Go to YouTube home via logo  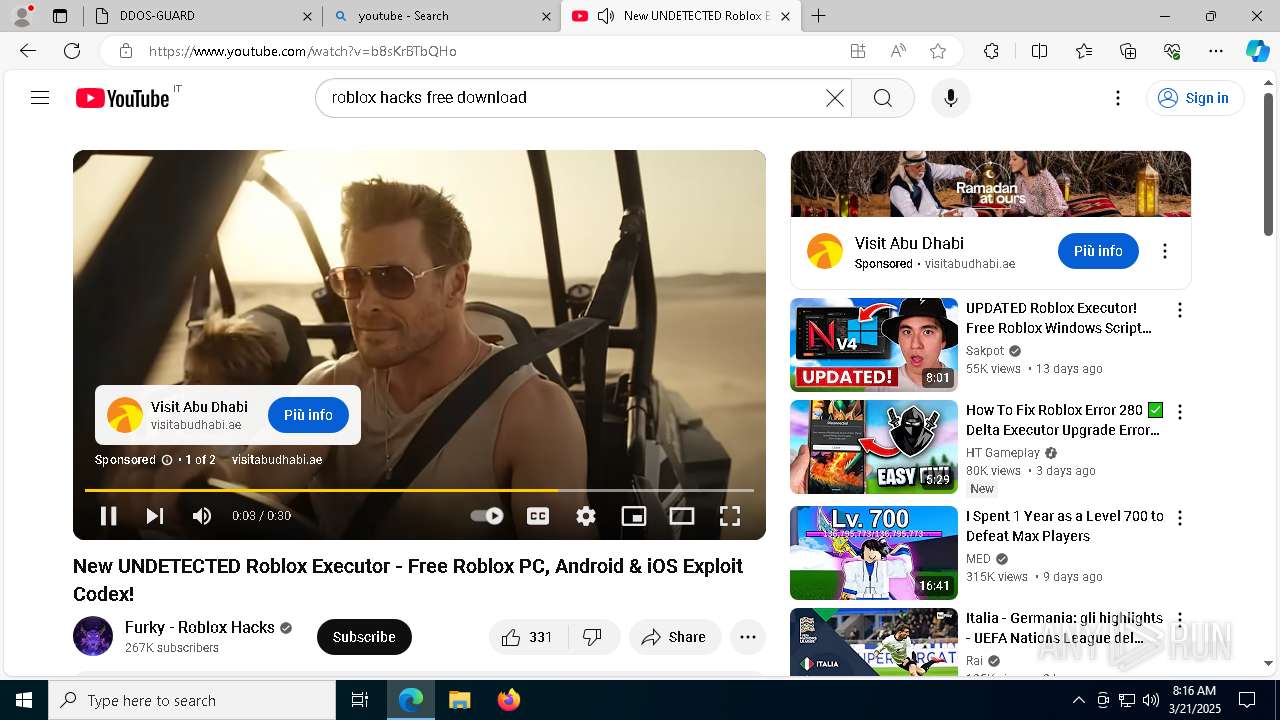point(122,98)
